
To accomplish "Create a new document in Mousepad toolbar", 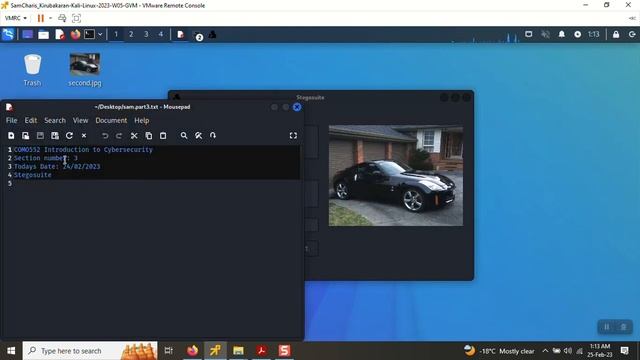I will 11,136.
